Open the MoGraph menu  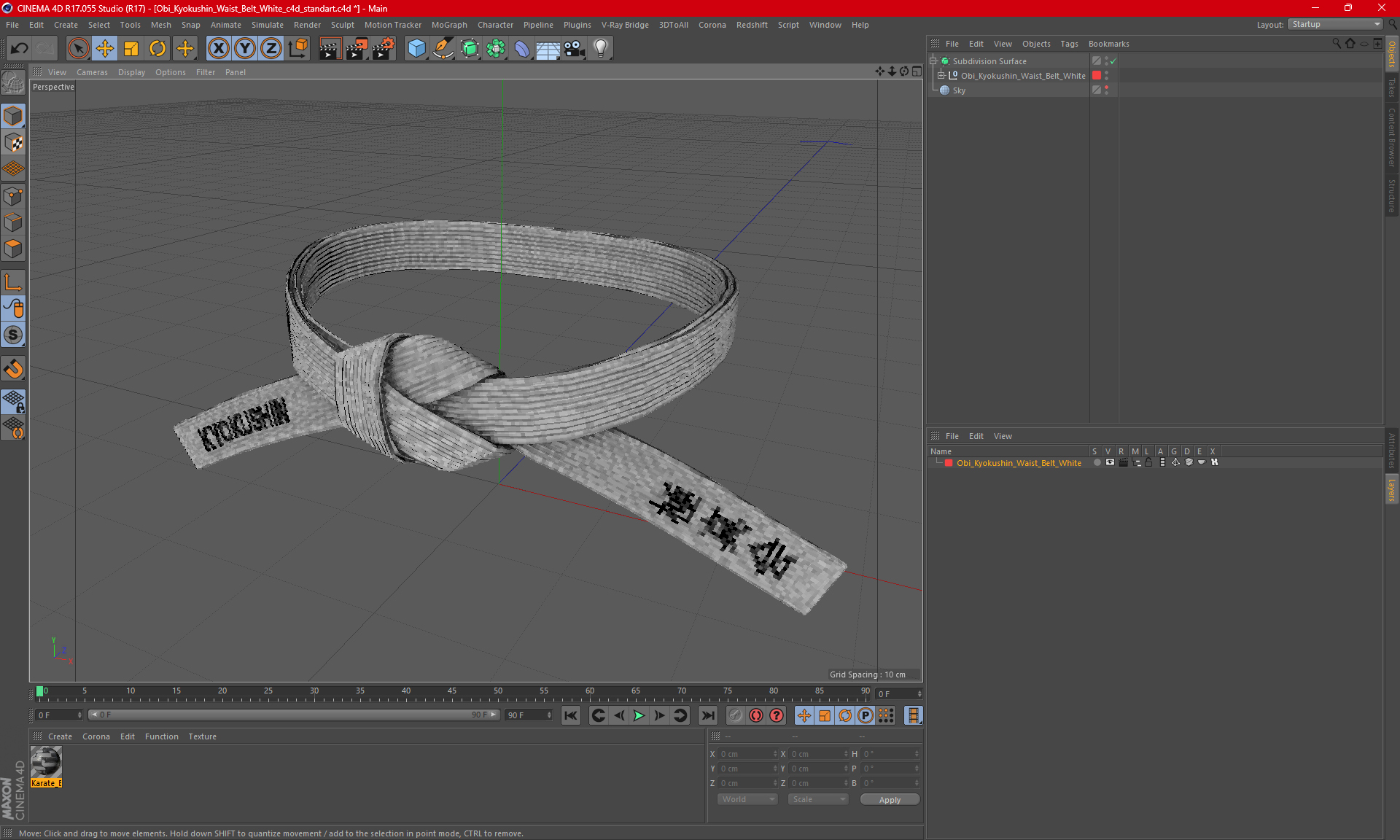[448, 25]
